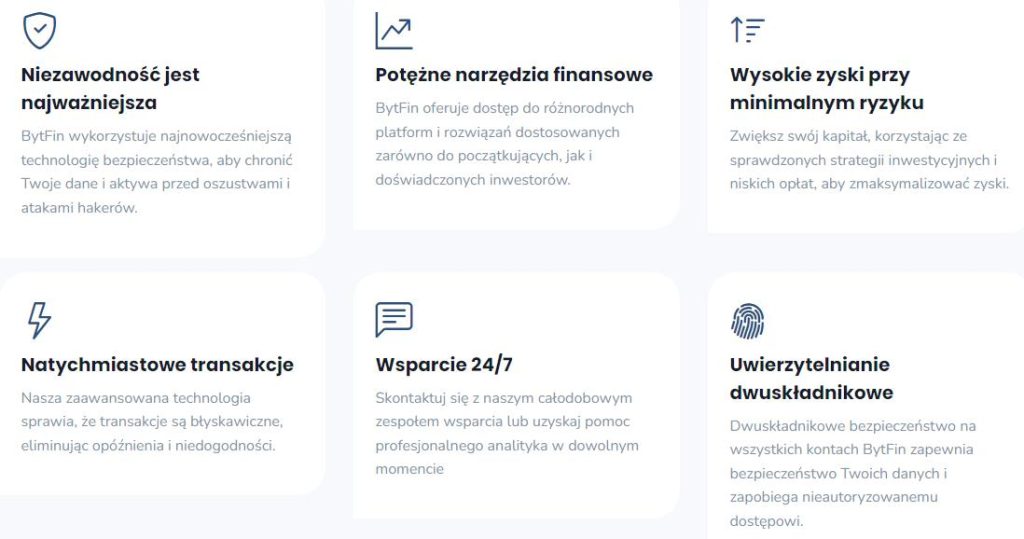The width and height of the screenshot is (1024, 539).
Task: Click the paragraph about najnowocześniejszą technologię bezpieczeństwa
Action: click(157, 172)
